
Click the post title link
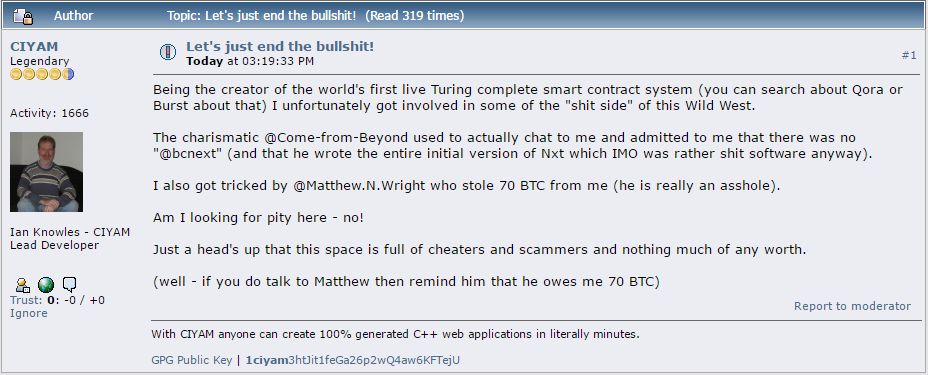[280, 47]
